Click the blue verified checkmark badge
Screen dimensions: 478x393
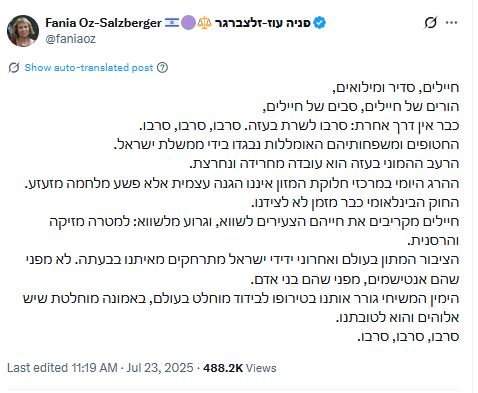click(320, 23)
